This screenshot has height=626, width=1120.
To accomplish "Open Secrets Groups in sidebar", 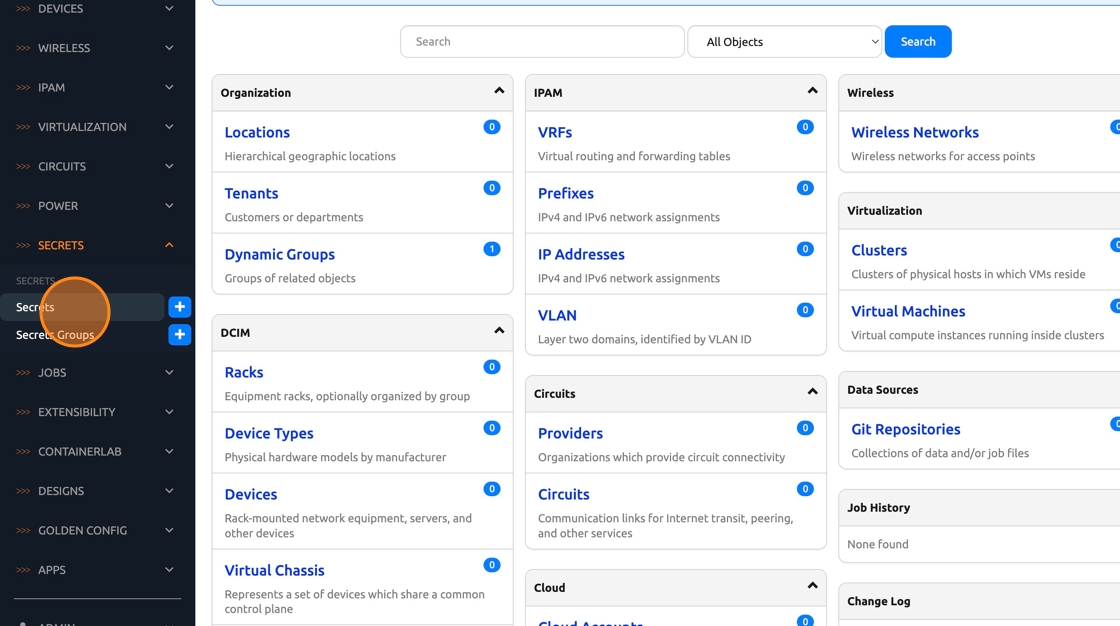I will pyautogui.click(x=55, y=335).
